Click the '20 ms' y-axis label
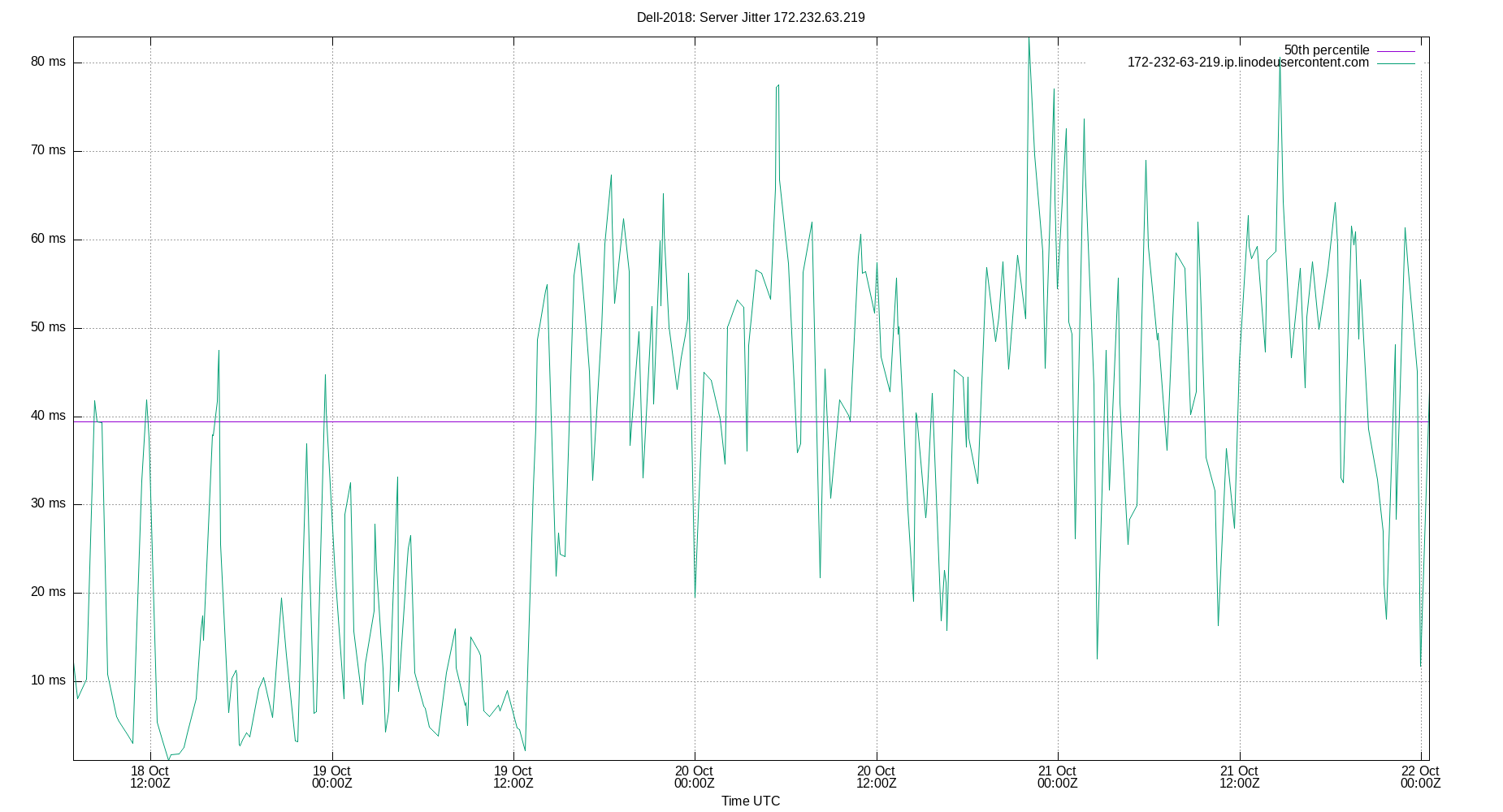 48,592
